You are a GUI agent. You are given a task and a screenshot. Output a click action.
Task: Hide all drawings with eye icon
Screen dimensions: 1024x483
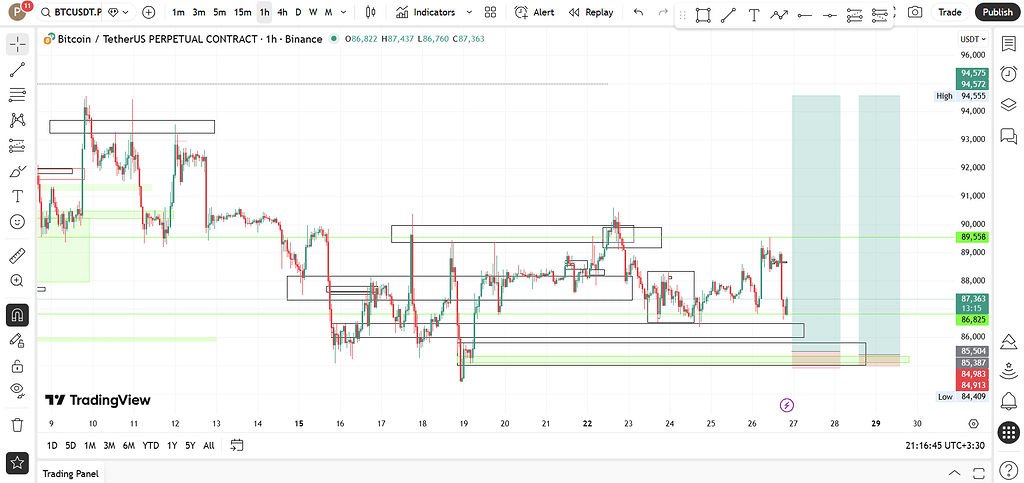(x=17, y=390)
